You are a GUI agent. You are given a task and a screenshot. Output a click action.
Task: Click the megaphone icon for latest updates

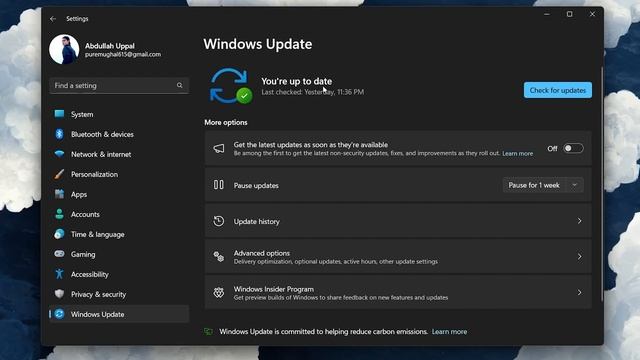tap(219, 149)
